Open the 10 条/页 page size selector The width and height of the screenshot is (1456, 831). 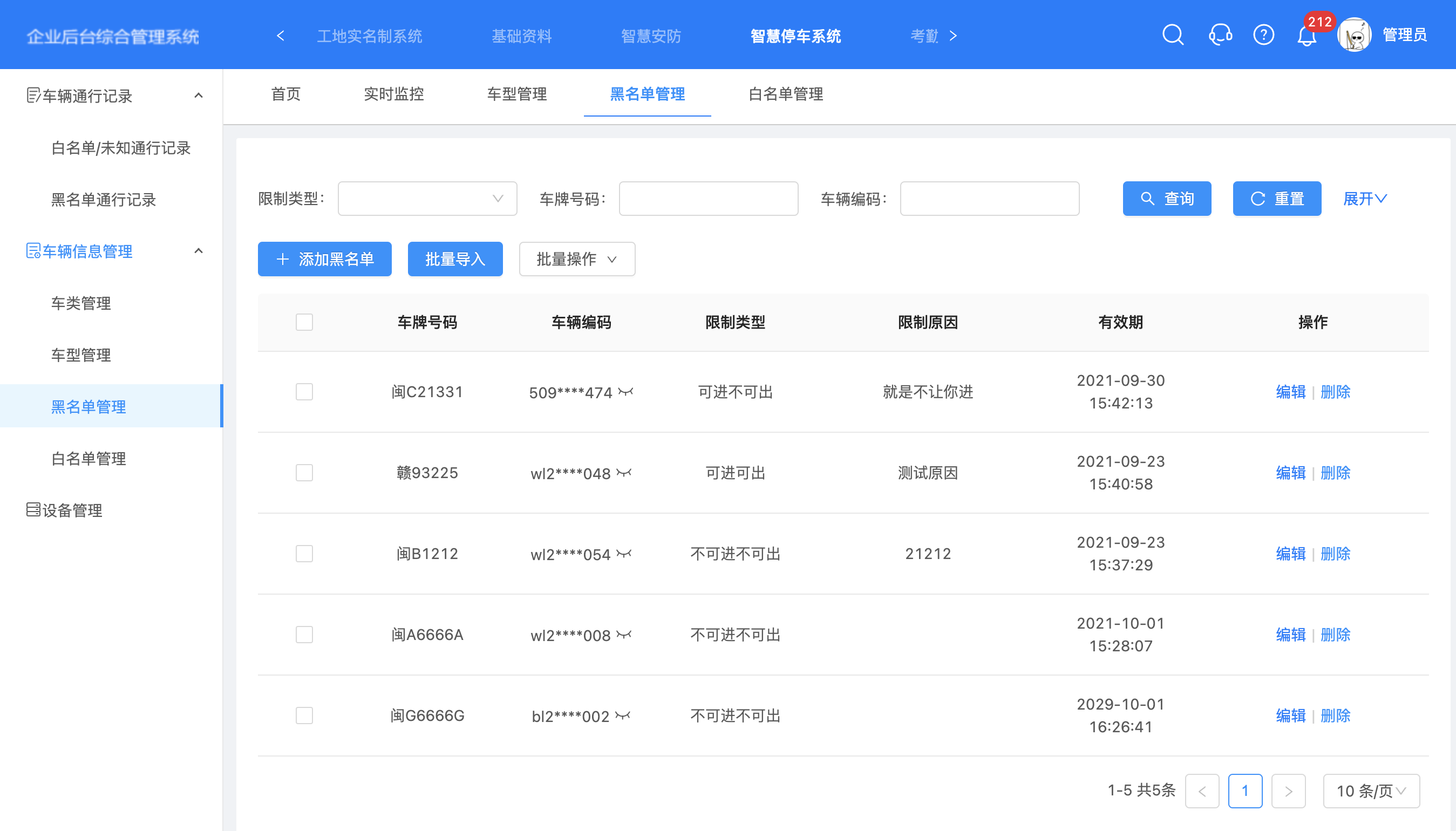coord(1371,791)
